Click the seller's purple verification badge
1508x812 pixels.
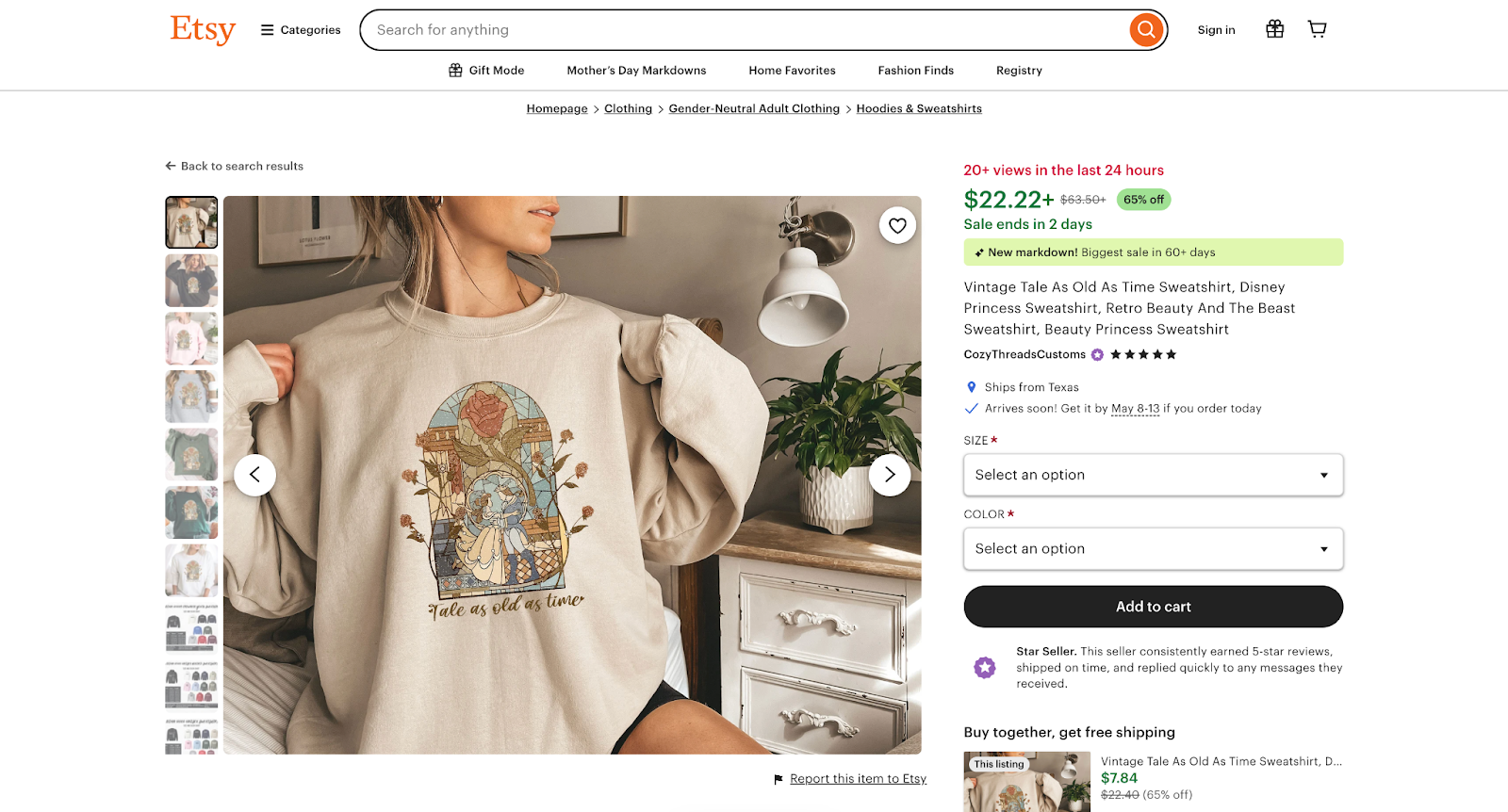click(x=1096, y=354)
